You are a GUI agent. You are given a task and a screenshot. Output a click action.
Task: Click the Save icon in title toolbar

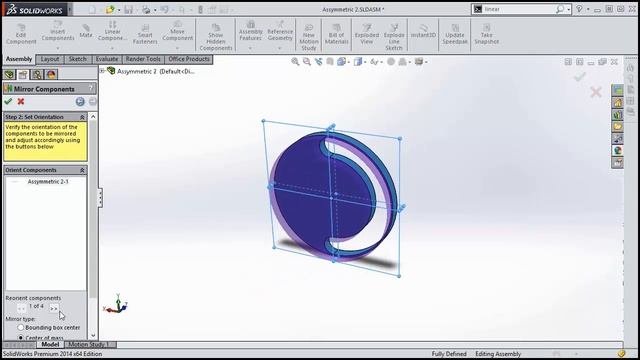click(x=128, y=9)
